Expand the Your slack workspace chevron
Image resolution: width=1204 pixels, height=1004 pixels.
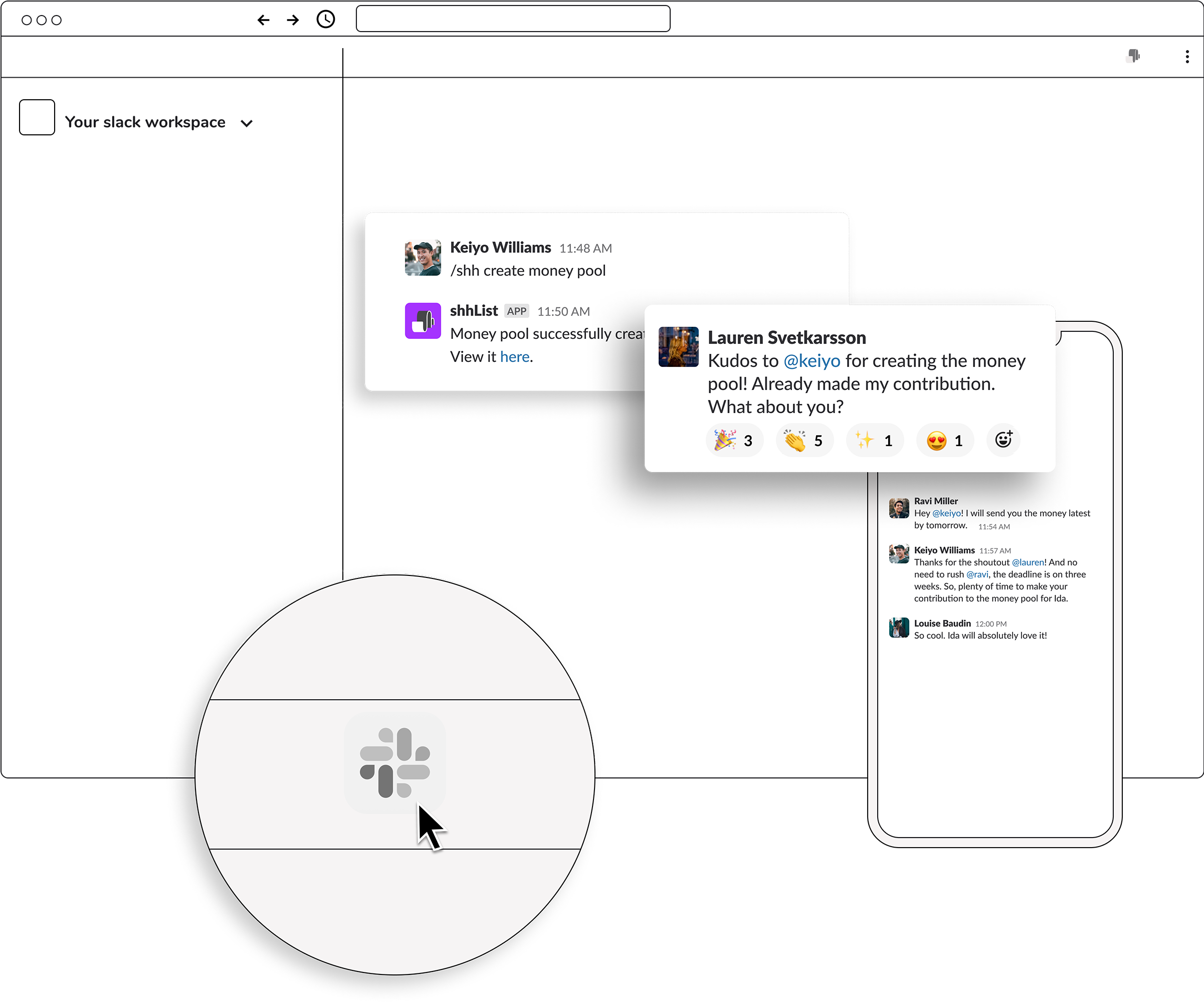pos(247,123)
